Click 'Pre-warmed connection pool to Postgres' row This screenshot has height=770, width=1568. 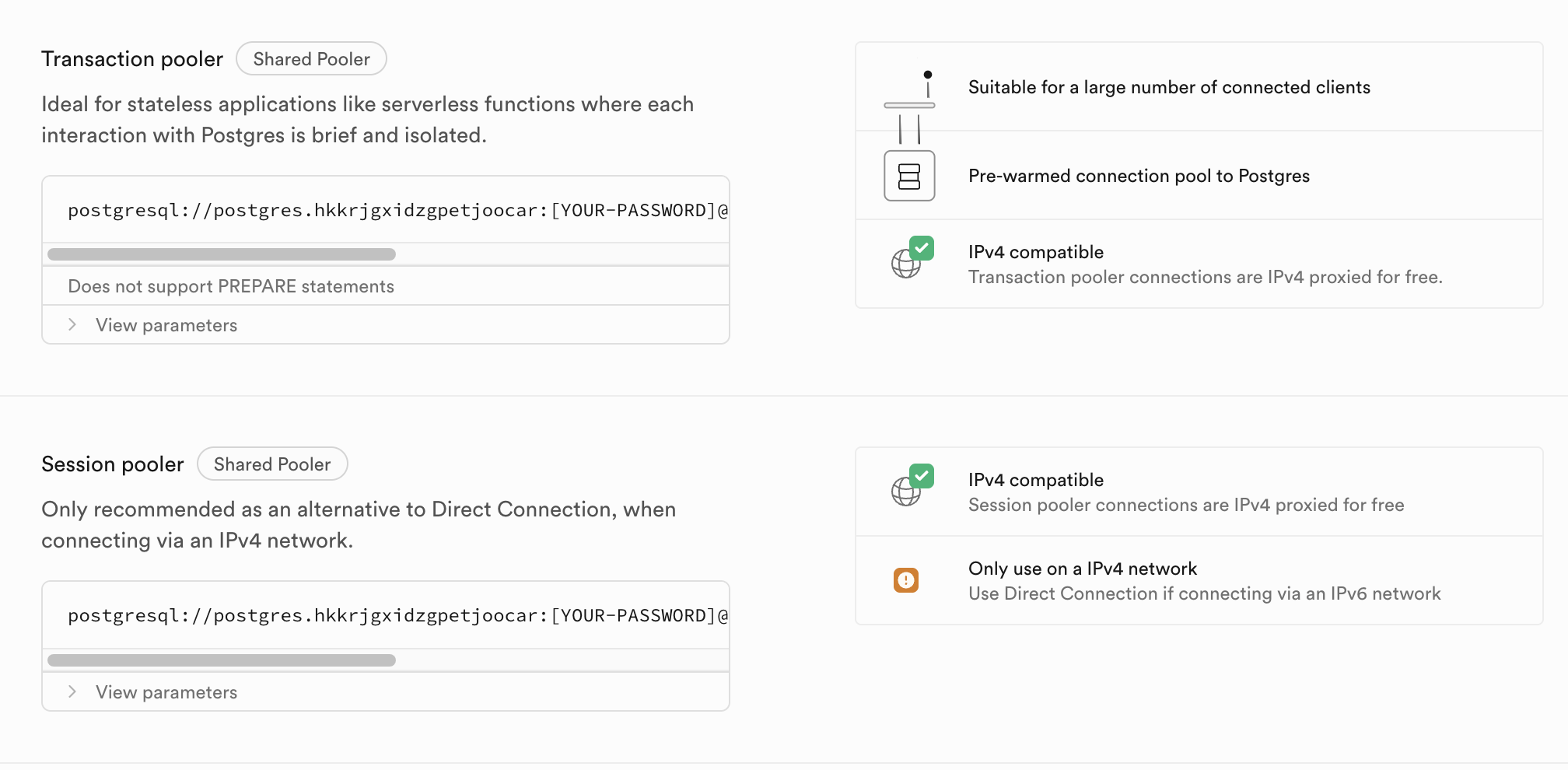[x=1139, y=176]
